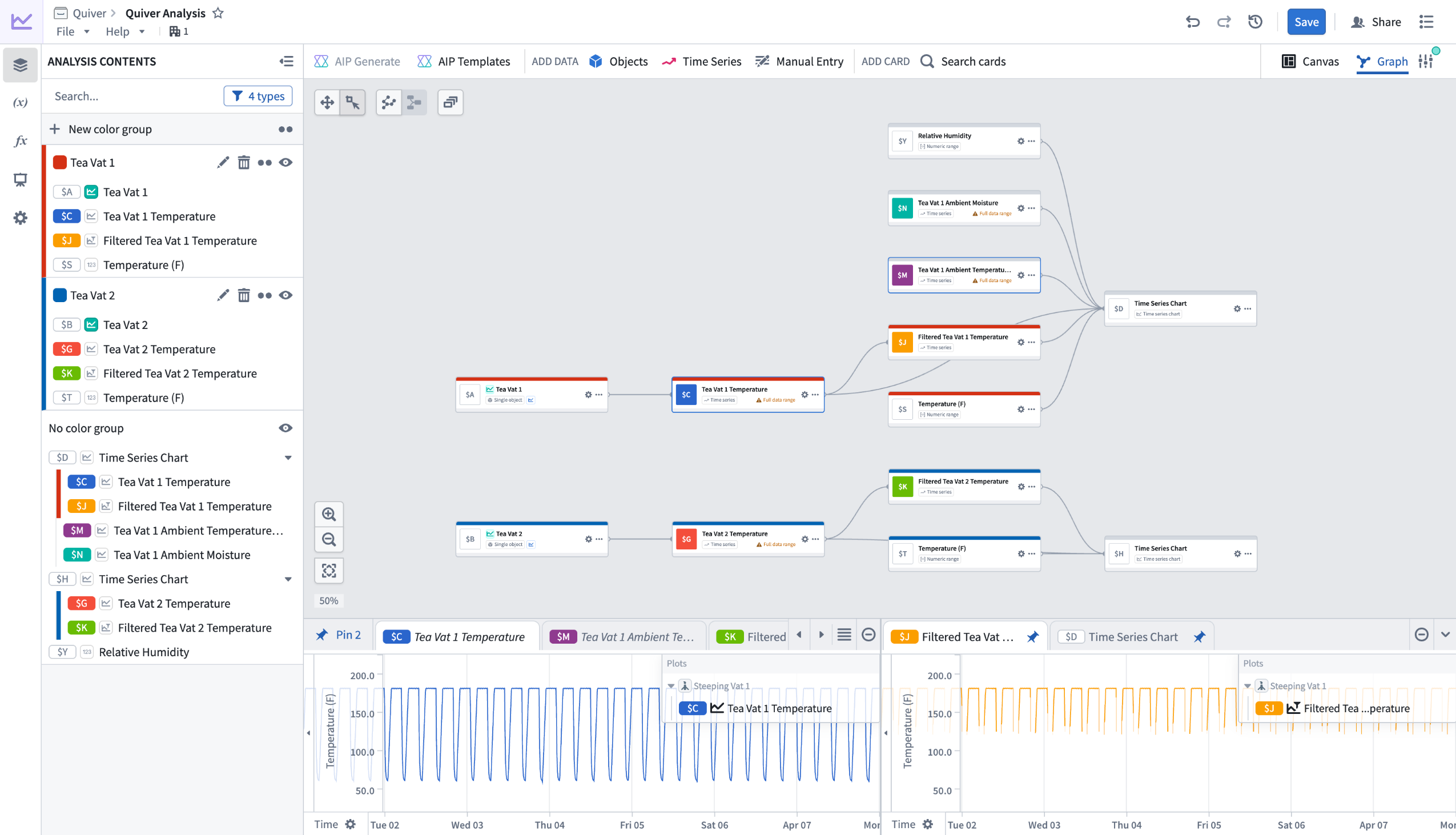Viewport: 1456px width, 835px height.
Task: Click the undo icon in the top toolbar
Action: [x=1193, y=22]
